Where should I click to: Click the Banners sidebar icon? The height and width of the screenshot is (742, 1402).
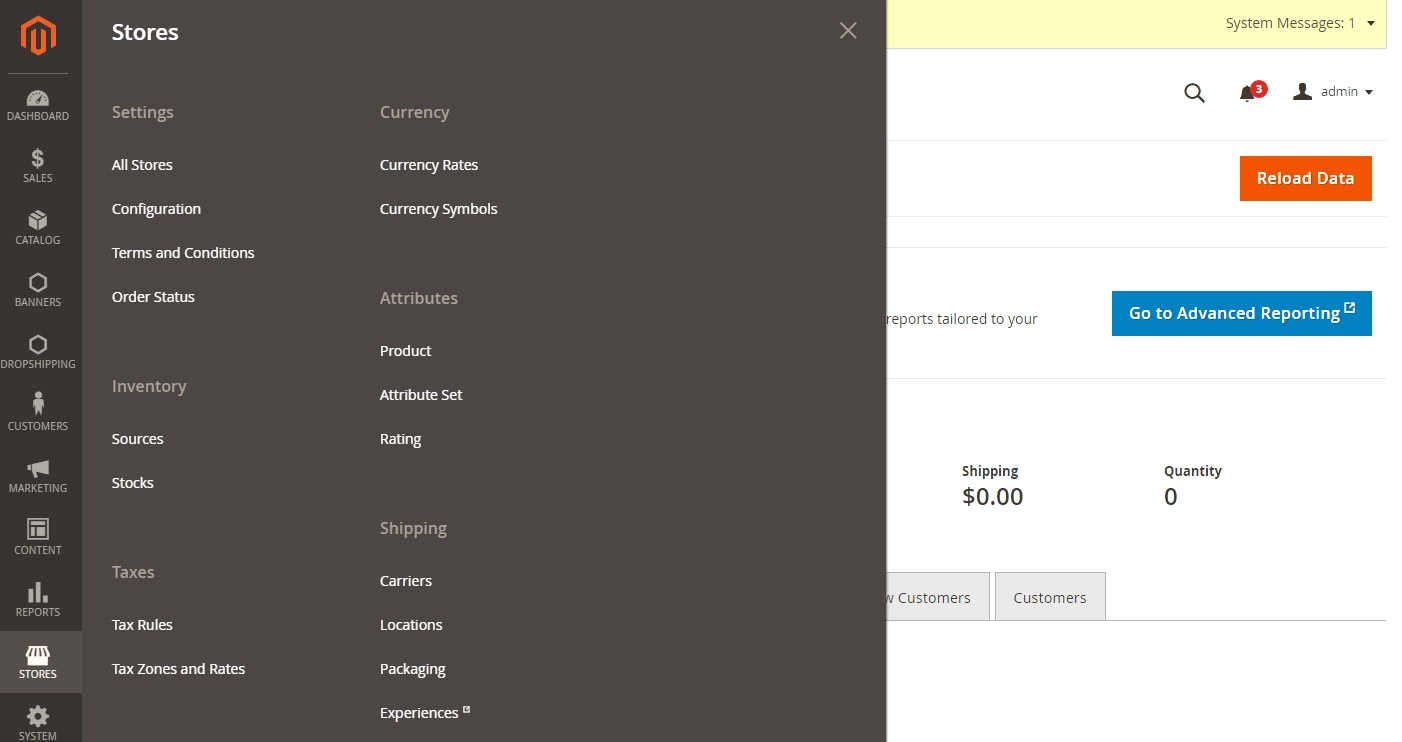[38, 290]
